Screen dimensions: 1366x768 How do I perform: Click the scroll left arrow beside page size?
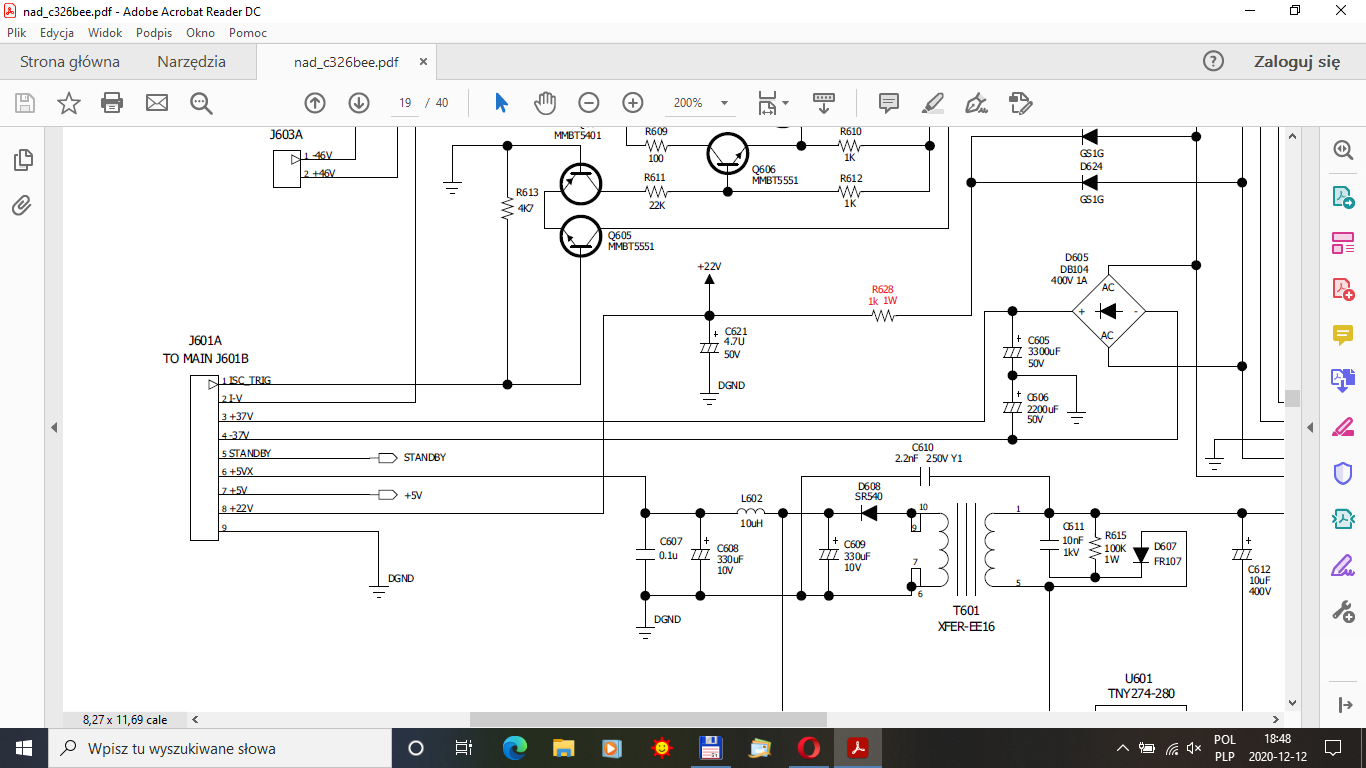[195, 719]
